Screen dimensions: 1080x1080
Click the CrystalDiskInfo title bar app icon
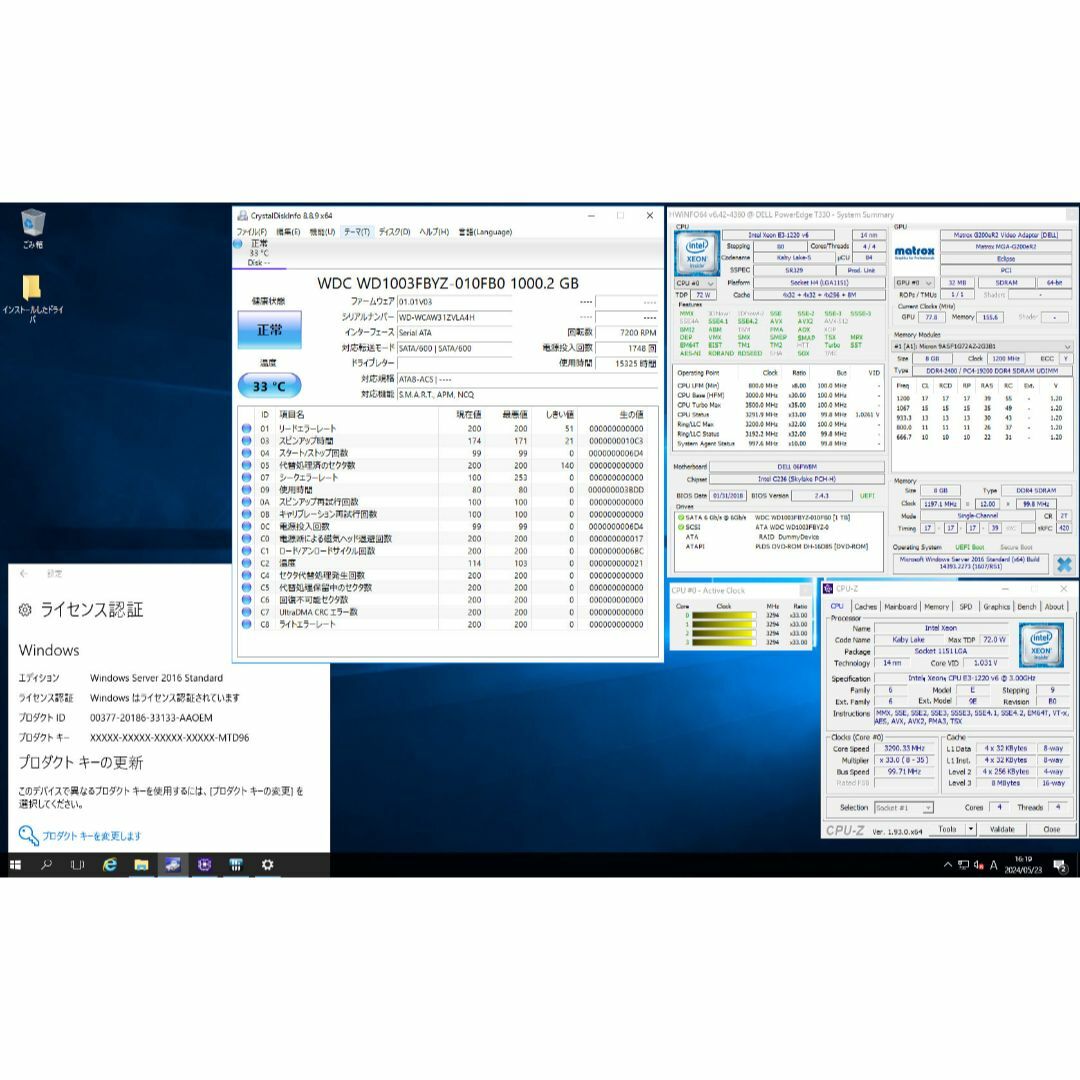click(242, 216)
